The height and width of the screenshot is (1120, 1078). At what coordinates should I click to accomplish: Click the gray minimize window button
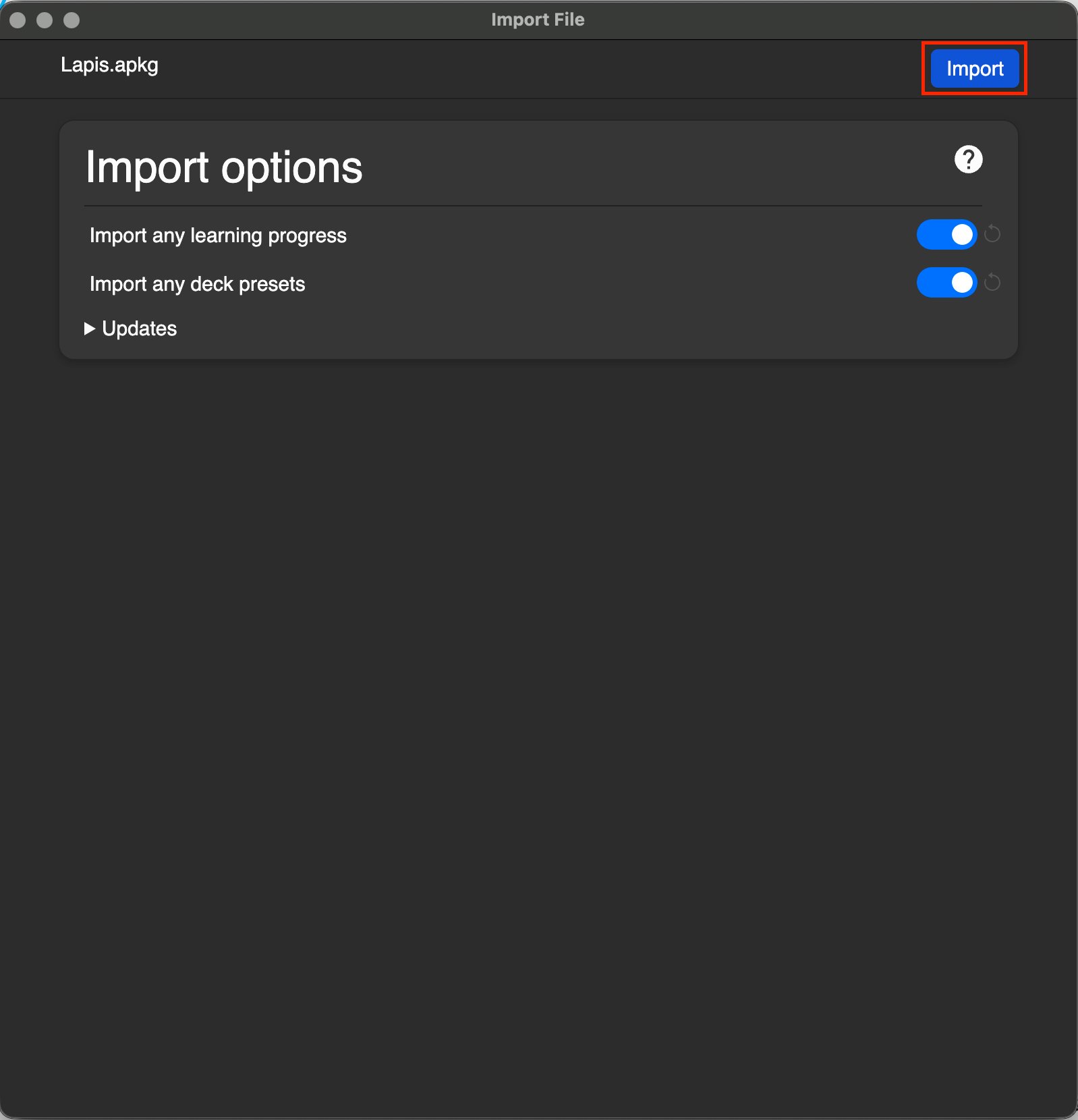[45, 20]
